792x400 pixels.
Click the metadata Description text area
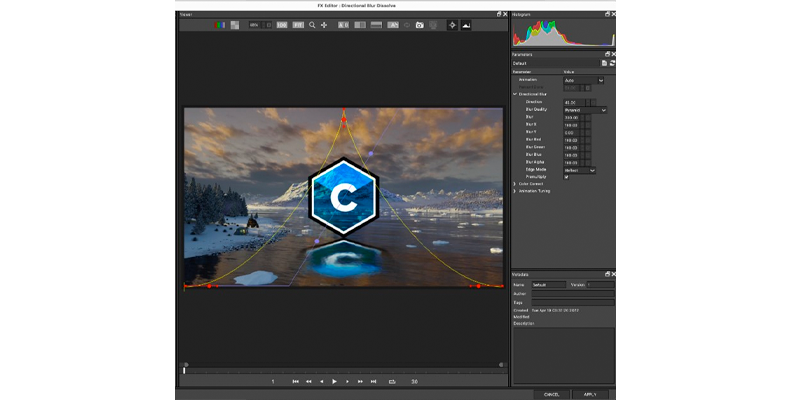(x=564, y=356)
